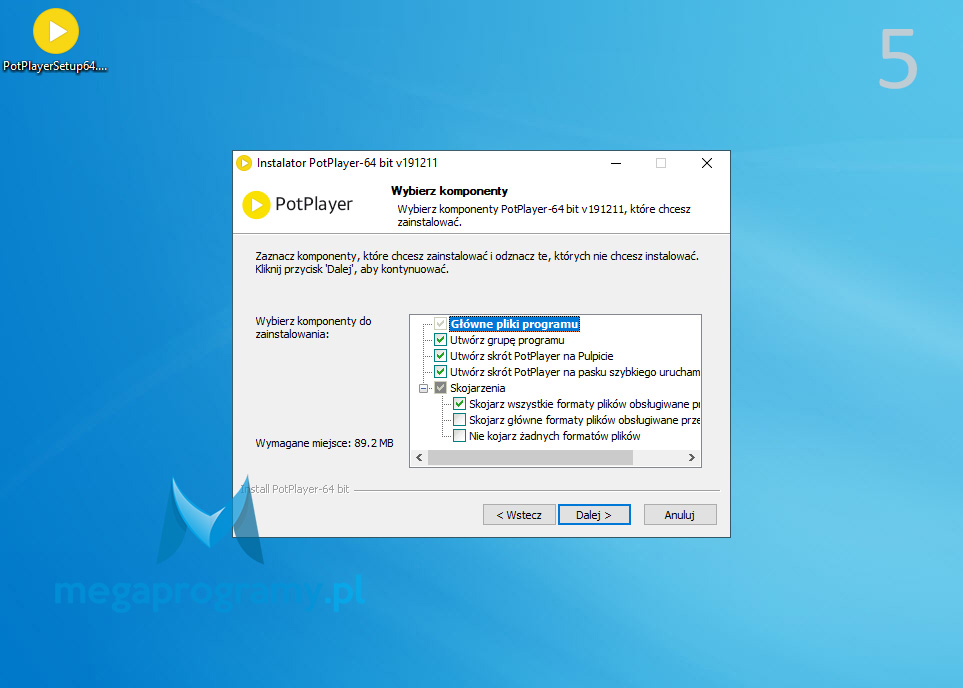Select the 'Skojarzenia' label text
Viewport: 963px width, 688px height.
(477, 388)
